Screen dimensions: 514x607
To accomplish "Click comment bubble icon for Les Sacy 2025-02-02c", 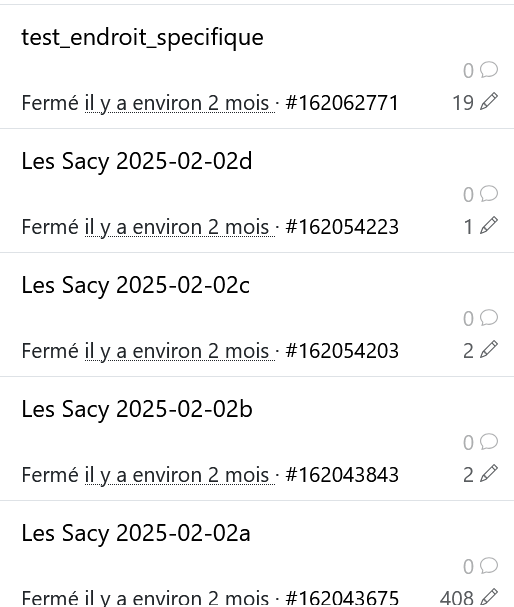I will point(488,318).
